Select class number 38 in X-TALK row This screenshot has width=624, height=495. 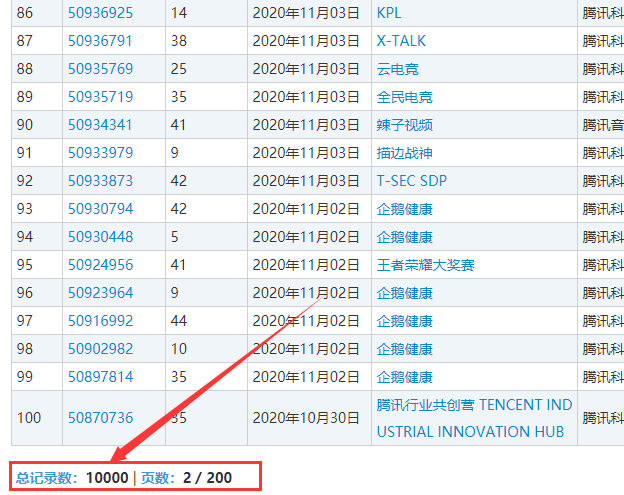coord(179,41)
